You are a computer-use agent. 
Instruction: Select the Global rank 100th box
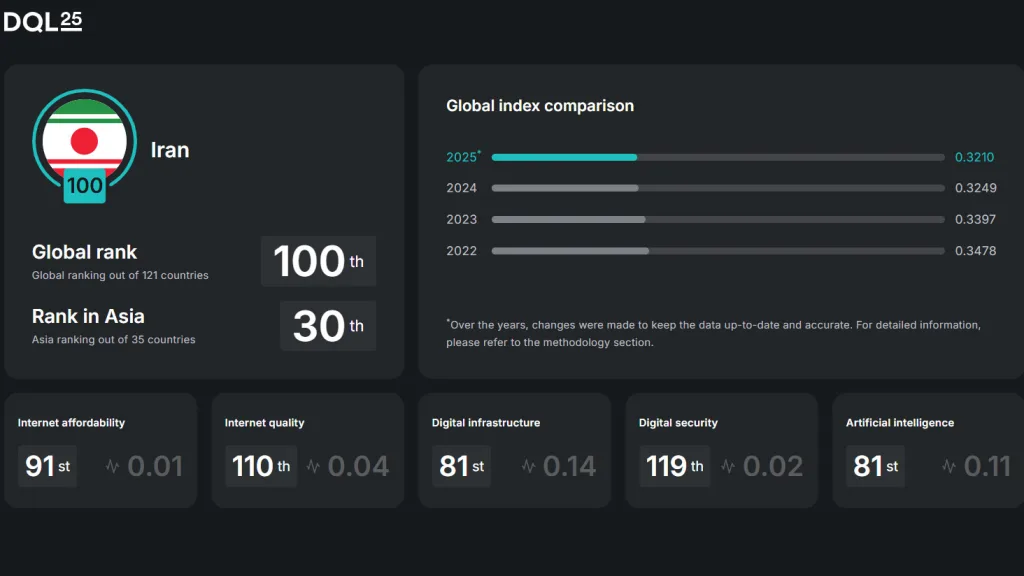pyautogui.click(x=318, y=261)
